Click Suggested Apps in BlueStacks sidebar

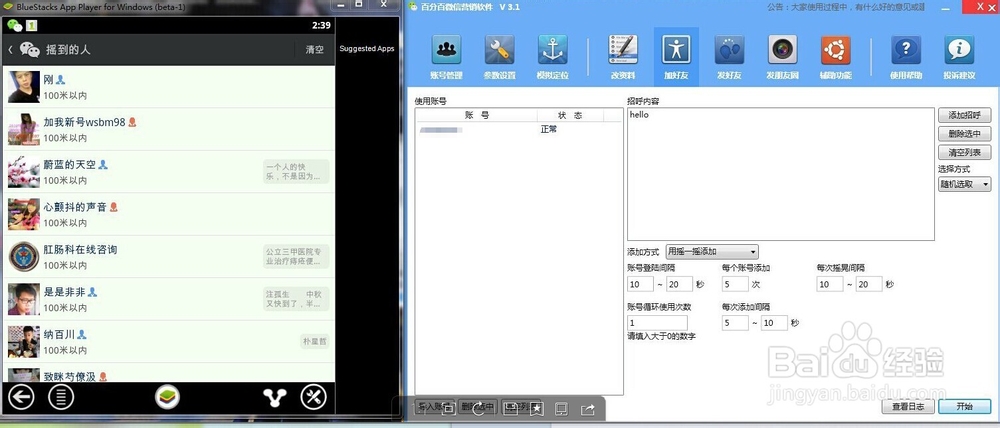[x=367, y=48]
